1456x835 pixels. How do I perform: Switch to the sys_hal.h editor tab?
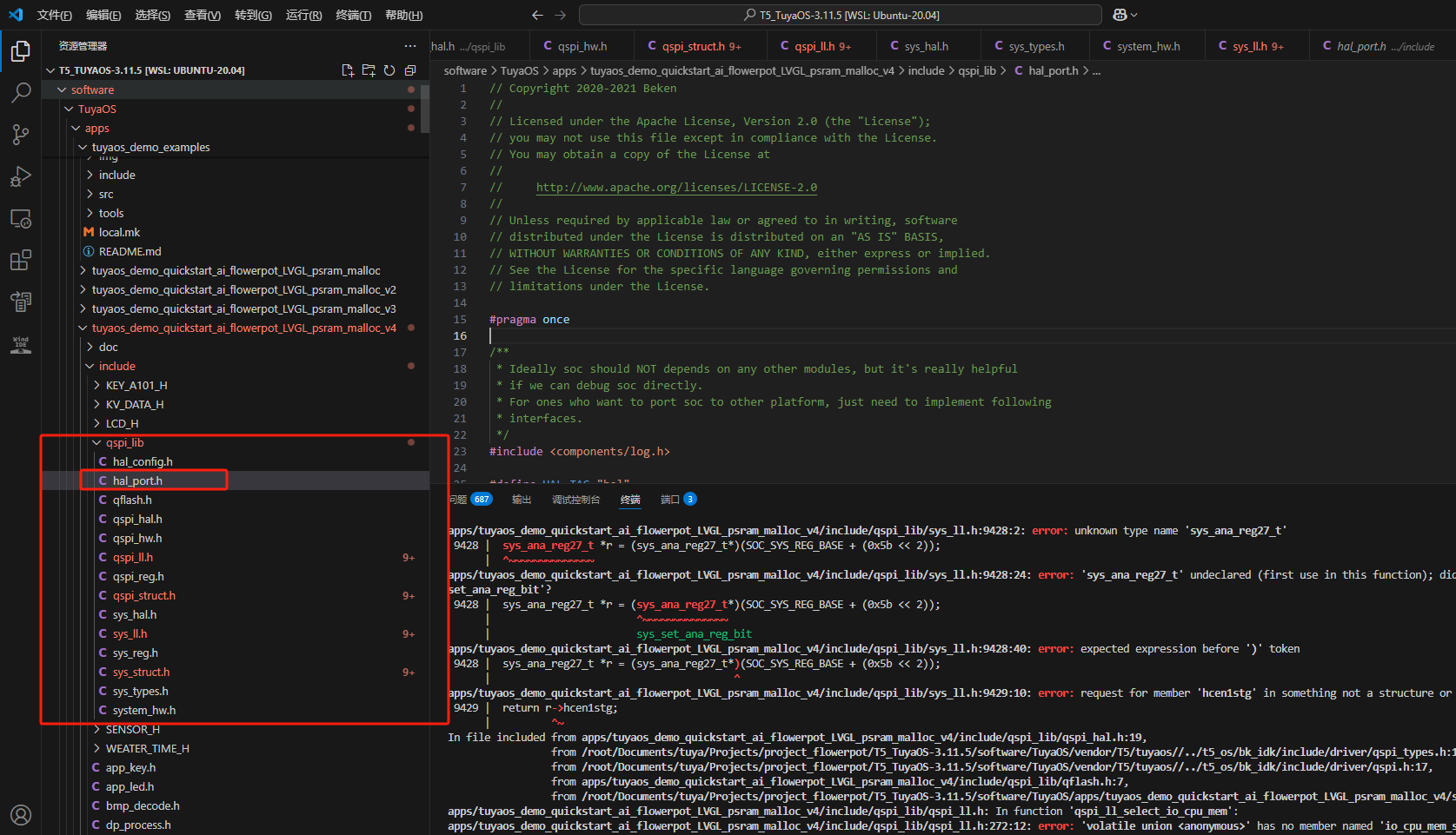click(x=927, y=46)
